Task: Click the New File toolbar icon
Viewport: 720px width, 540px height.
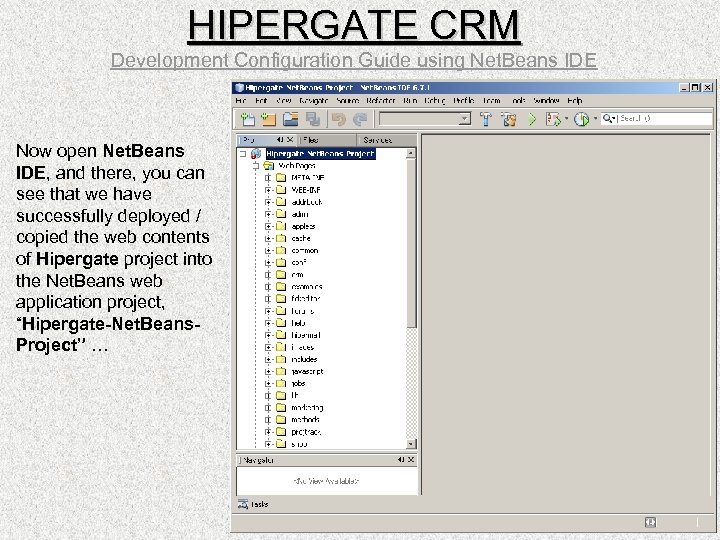Action: point(248,119)
